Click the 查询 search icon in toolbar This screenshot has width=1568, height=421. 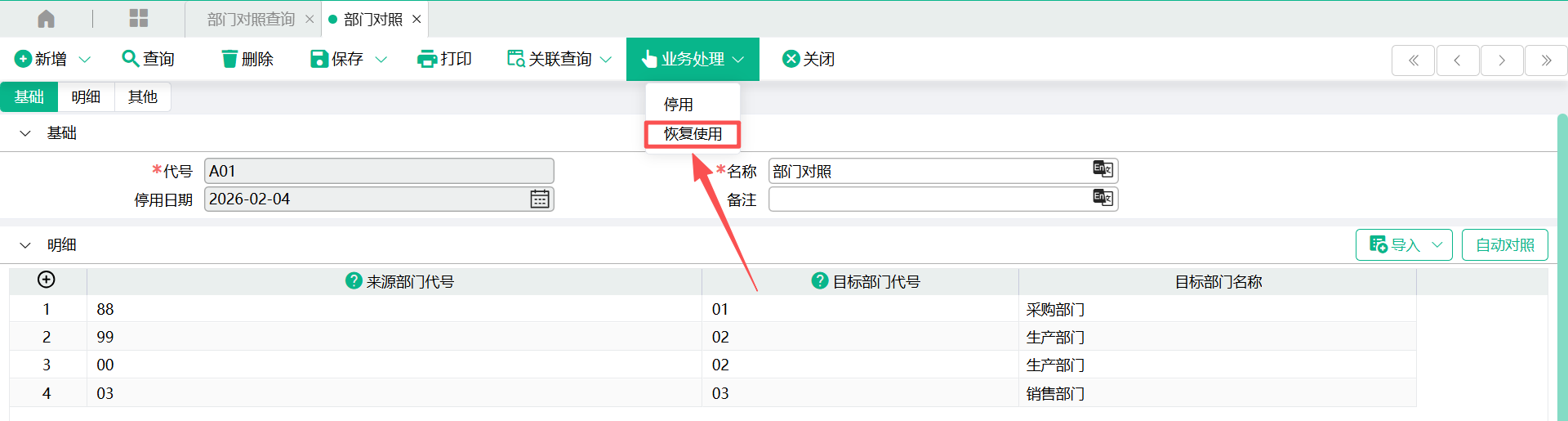[130, 59]
